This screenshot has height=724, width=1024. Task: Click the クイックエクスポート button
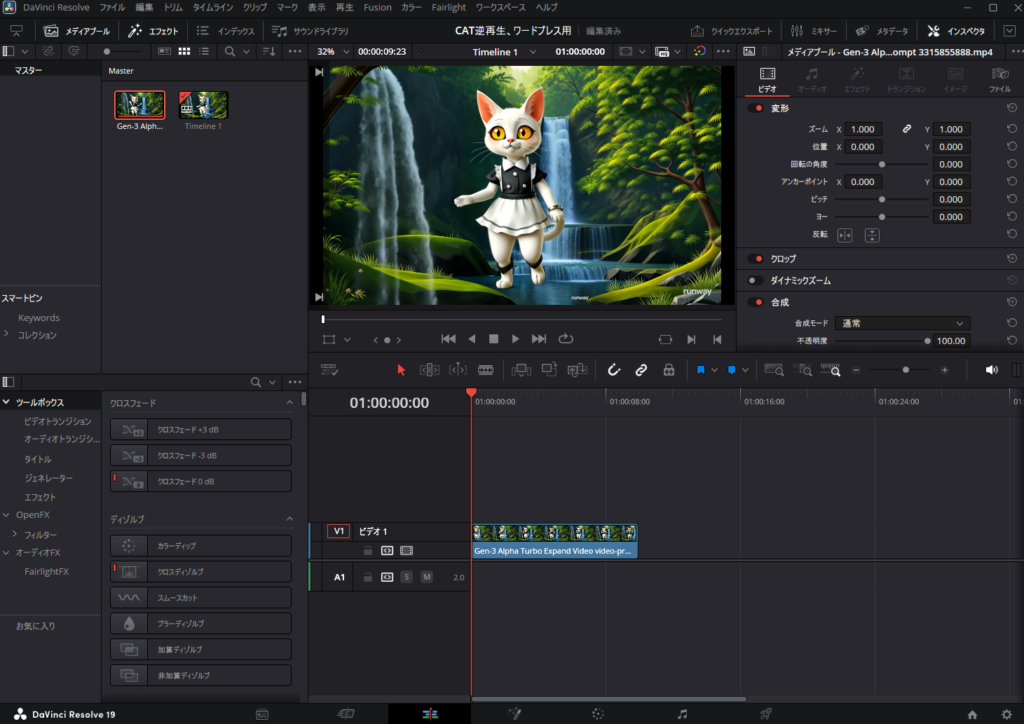pos(735,31)
